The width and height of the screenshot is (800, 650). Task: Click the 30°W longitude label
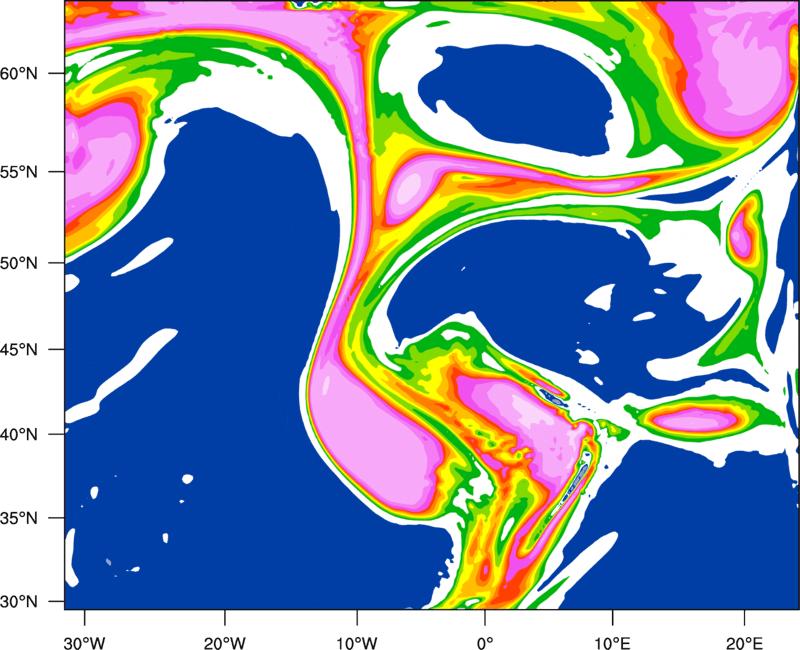[85, 631]
